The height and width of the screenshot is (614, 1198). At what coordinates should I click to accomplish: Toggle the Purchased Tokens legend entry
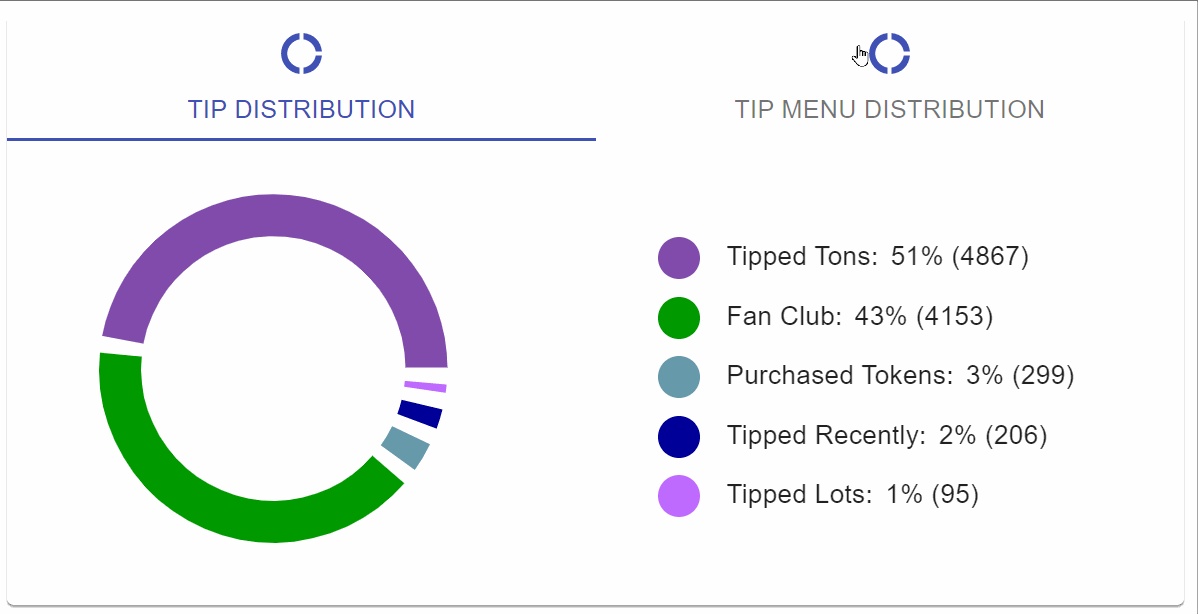(x=900, y=377)
